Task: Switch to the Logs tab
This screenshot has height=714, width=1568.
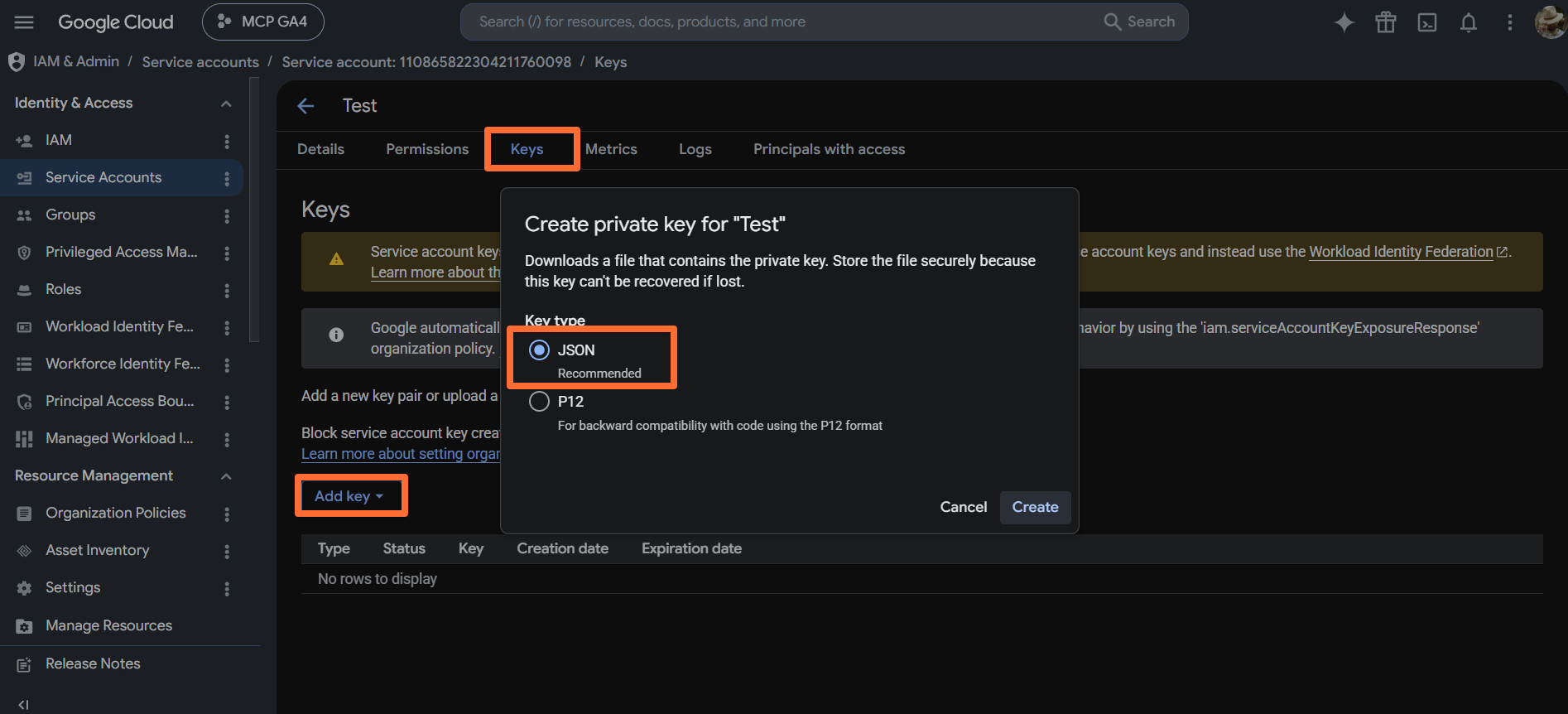Action: click(695, 149)
